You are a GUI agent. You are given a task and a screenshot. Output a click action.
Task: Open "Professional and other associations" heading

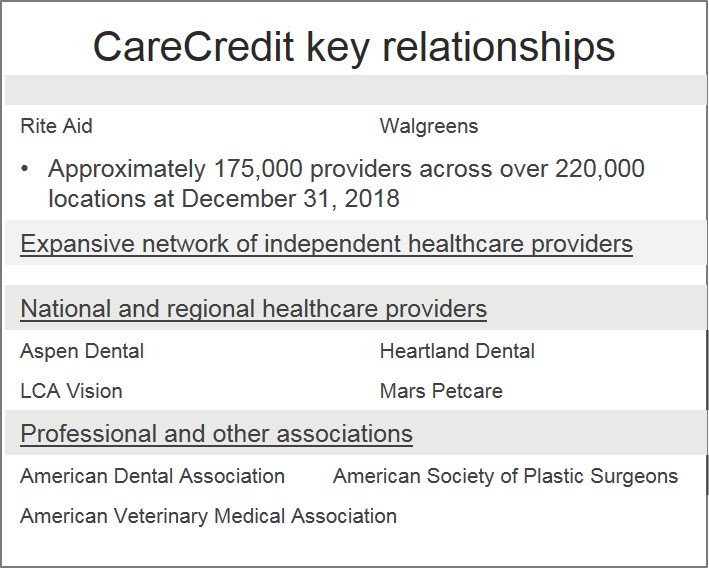[x=216, y=434]
